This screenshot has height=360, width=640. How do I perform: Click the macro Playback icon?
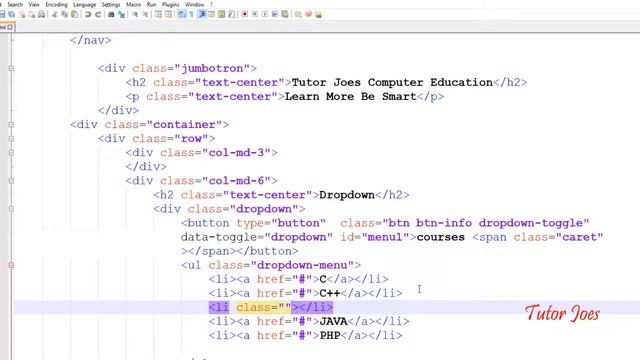[265, 14]
